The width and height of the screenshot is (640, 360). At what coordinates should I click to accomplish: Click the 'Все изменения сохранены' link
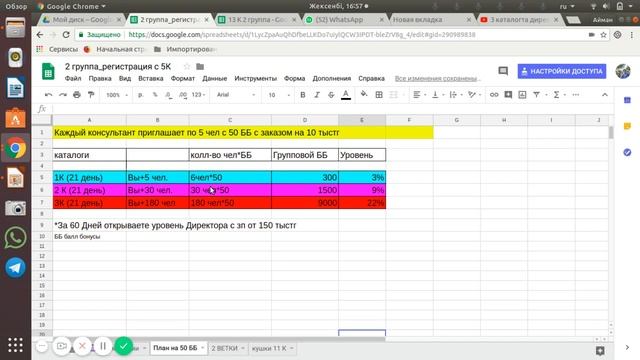point(437,78)
